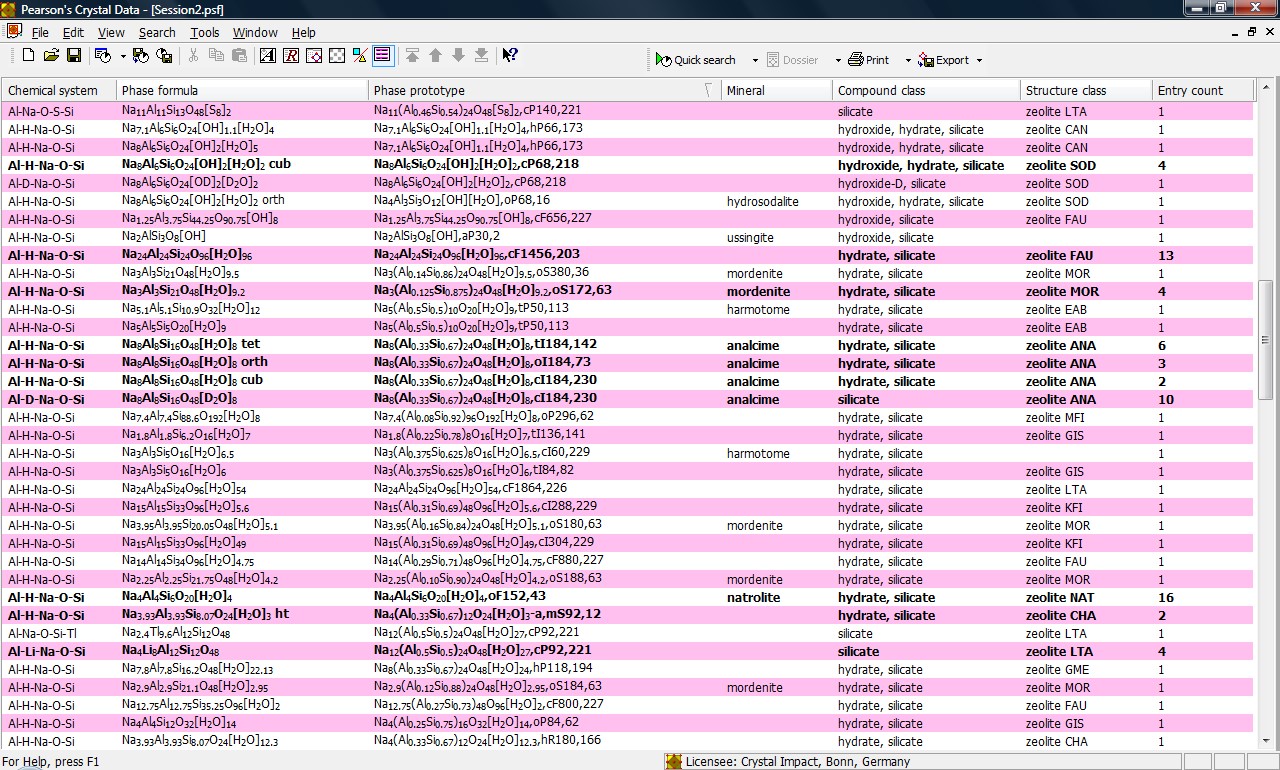Click the application icon left of File menu
The image size is (1280, 770).
pos(14,32)
